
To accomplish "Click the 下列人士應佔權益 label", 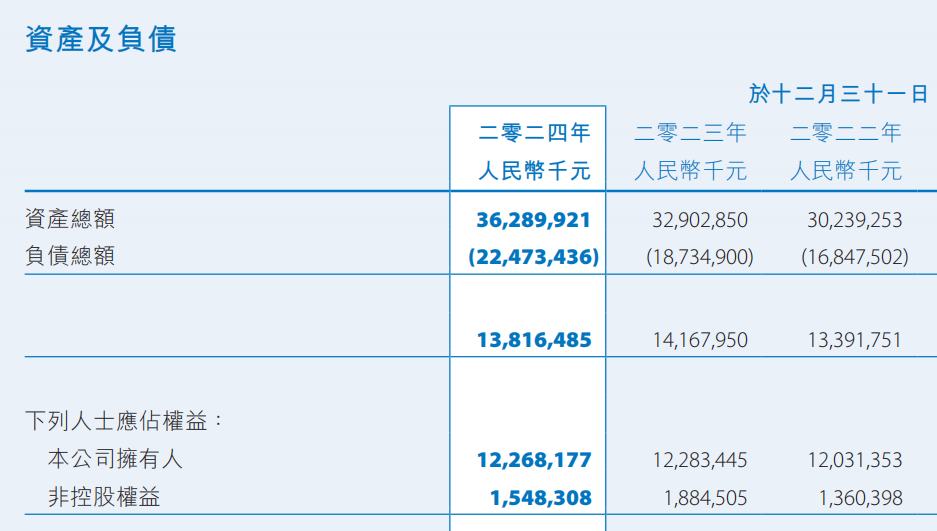I will [124, 421].
